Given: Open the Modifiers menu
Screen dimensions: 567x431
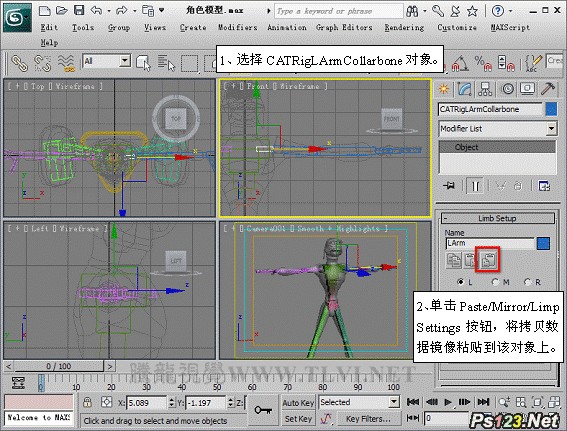Looking at the screenshot, I should [238, 27].
